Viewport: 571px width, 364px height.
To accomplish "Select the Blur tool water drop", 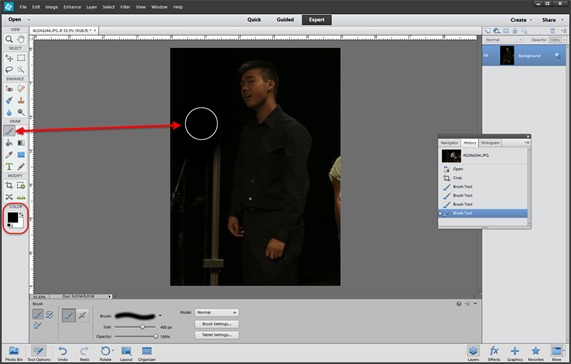I will (9, 112).
